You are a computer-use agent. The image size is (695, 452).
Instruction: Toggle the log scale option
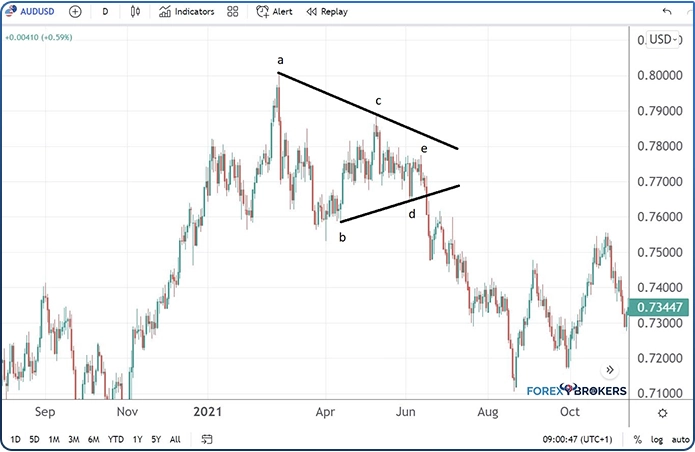(x=657, y=439)
